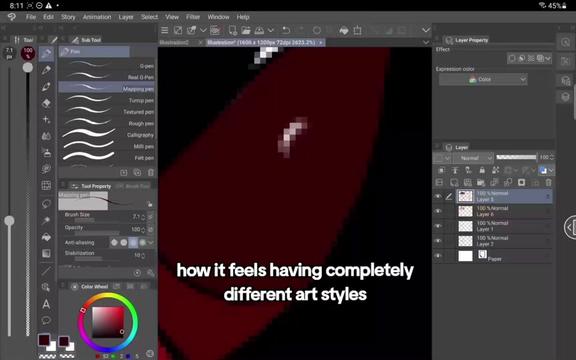The height and width of the screenshot is (360, 576).
Task: Select the Text tool
Action: pyautogui.click(x=46, y=304)
